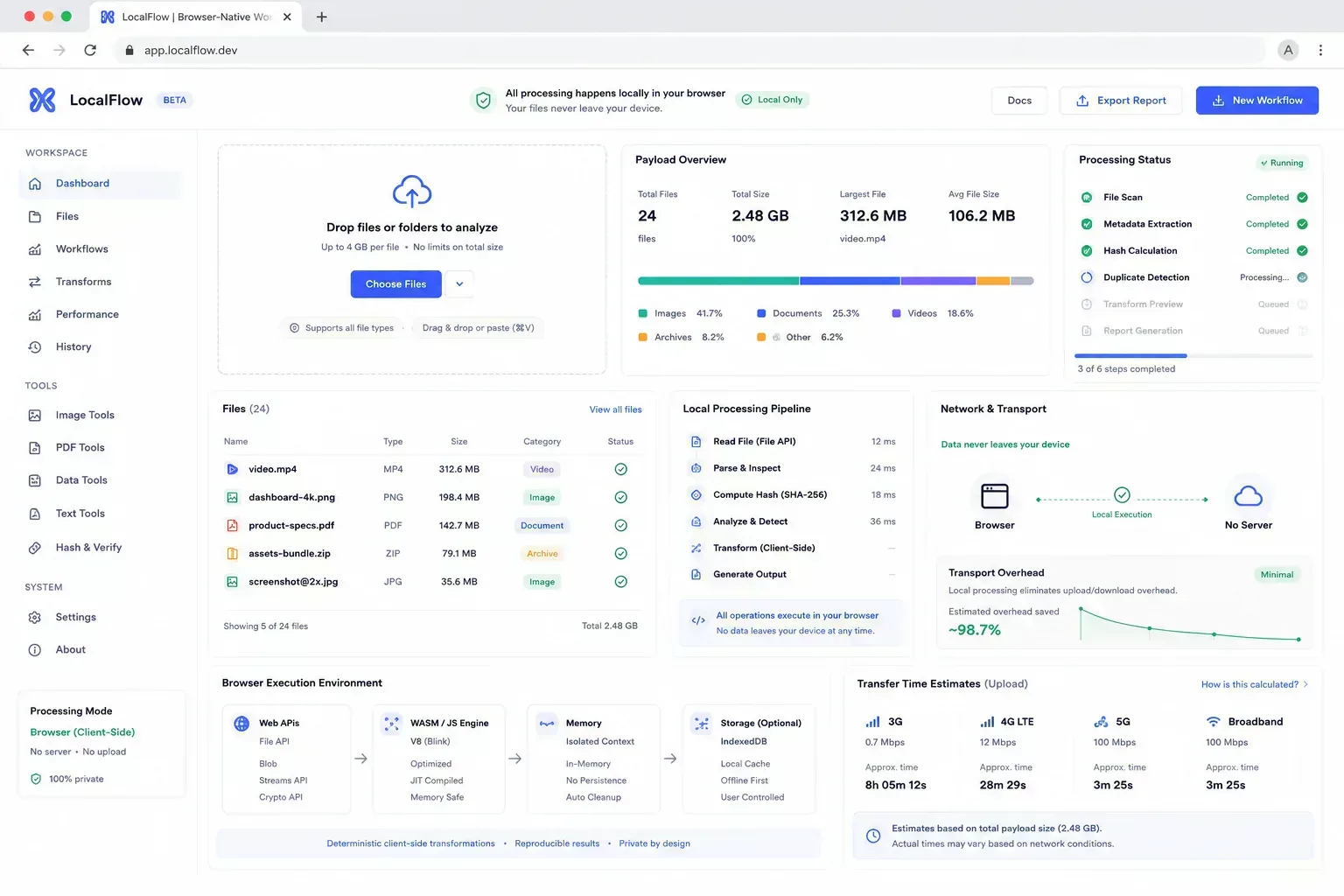Expand the How is this calculated chevron
Screen dimensions: 1344x896
(x=1306, y=684)
